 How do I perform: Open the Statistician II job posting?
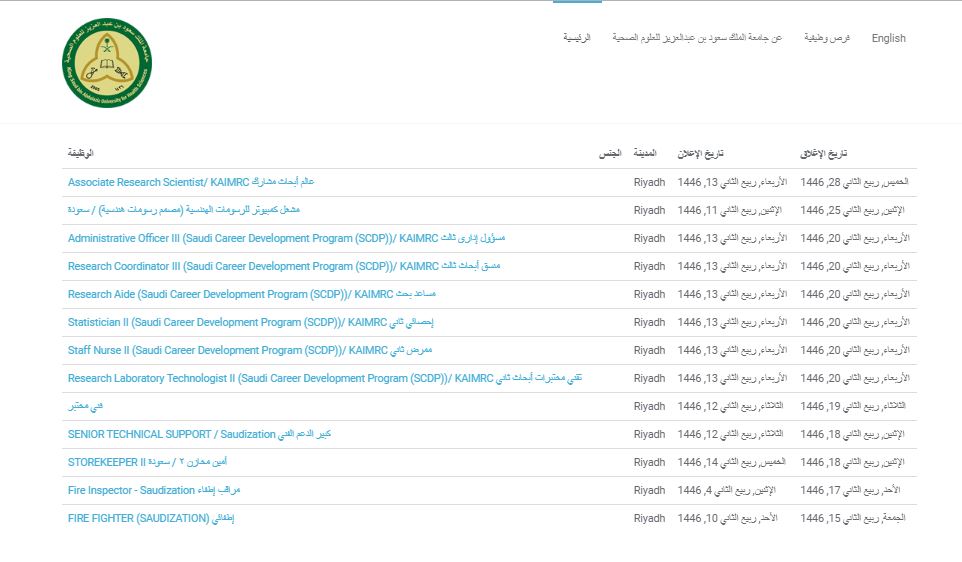[250, 322]
